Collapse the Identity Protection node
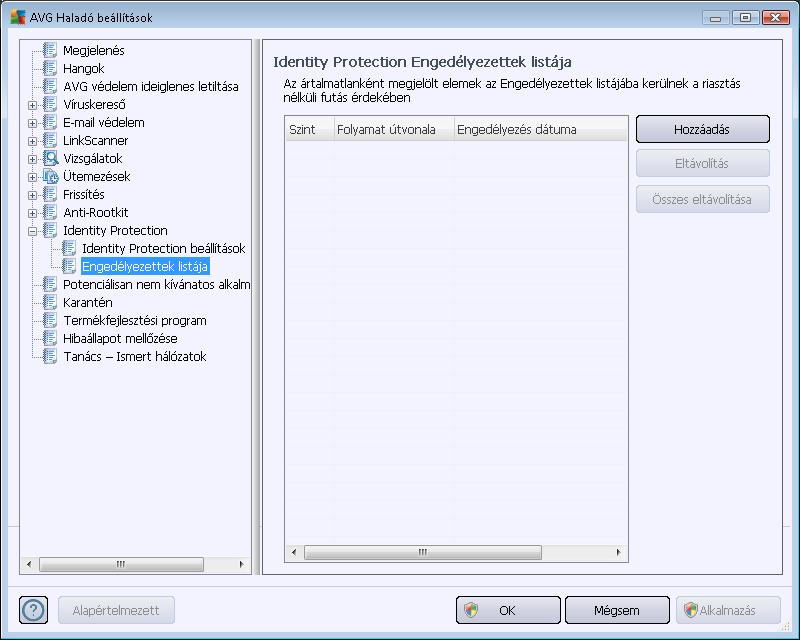 [x=33, y=231]
